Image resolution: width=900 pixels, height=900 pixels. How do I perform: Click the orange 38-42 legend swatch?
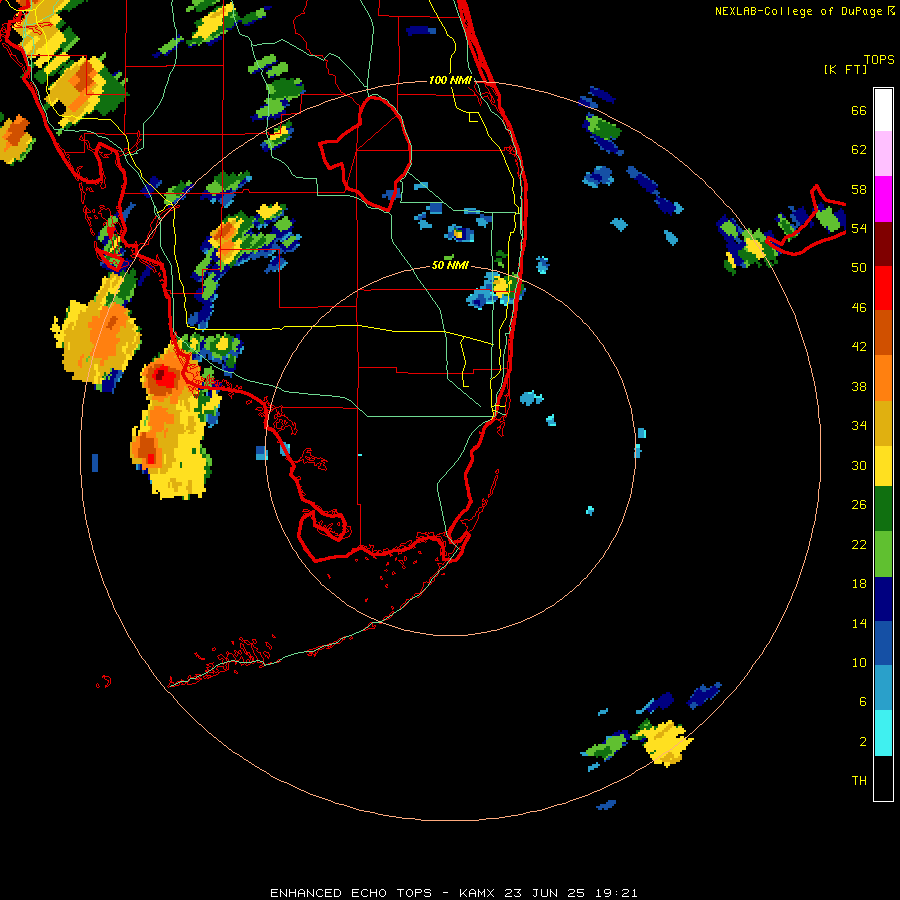pos(883,378)
